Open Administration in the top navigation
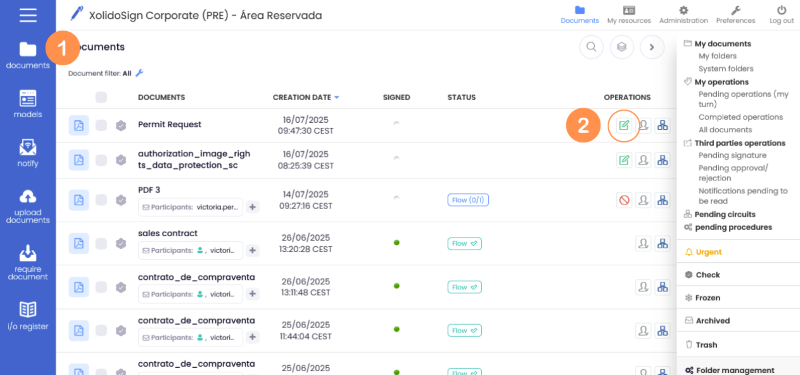Screen dimensions: 800x375 (684, 15)
